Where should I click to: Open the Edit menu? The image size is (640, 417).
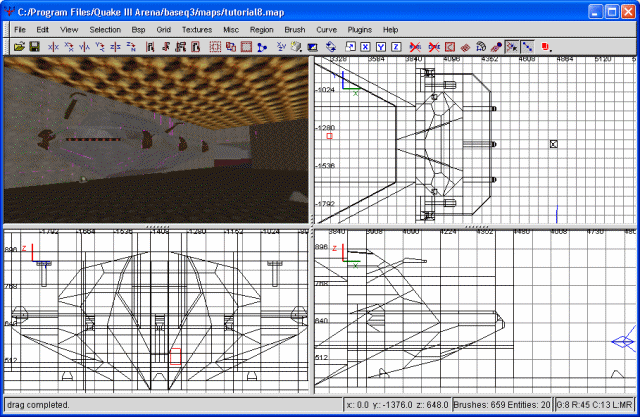point(42,29)
